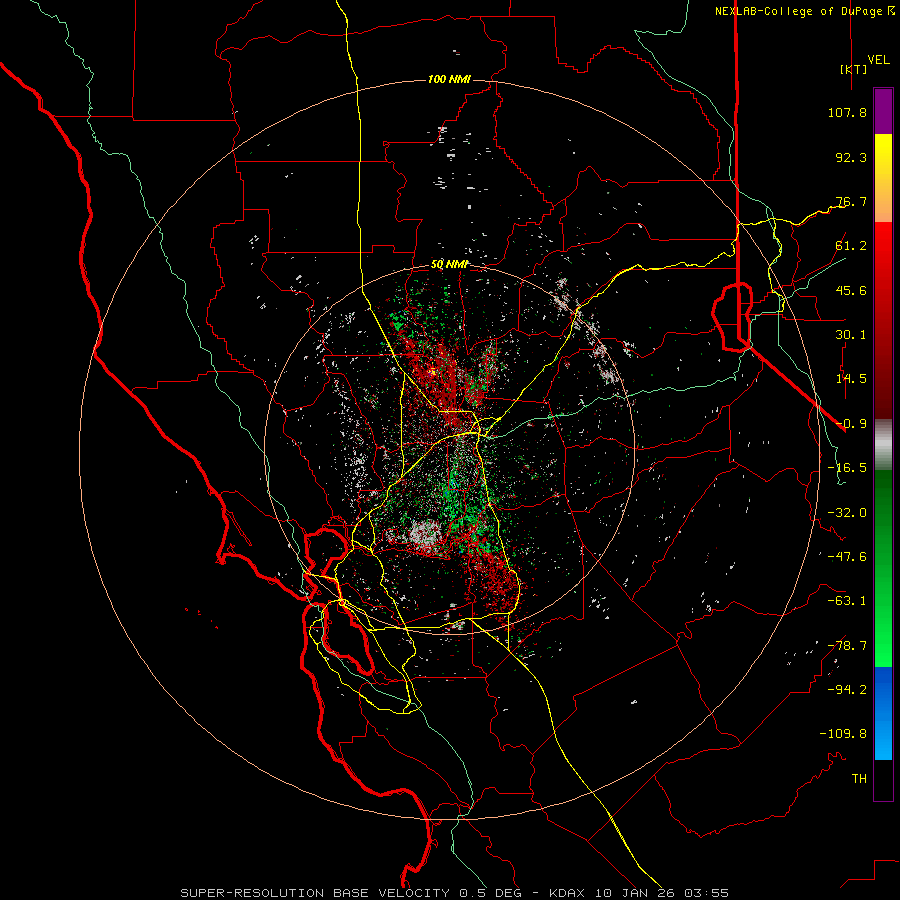Click the gray segment of the color bar
Image resolution: width=900 pixels, height=900 pixels.
pyautogui.click(x=883, y=445)
